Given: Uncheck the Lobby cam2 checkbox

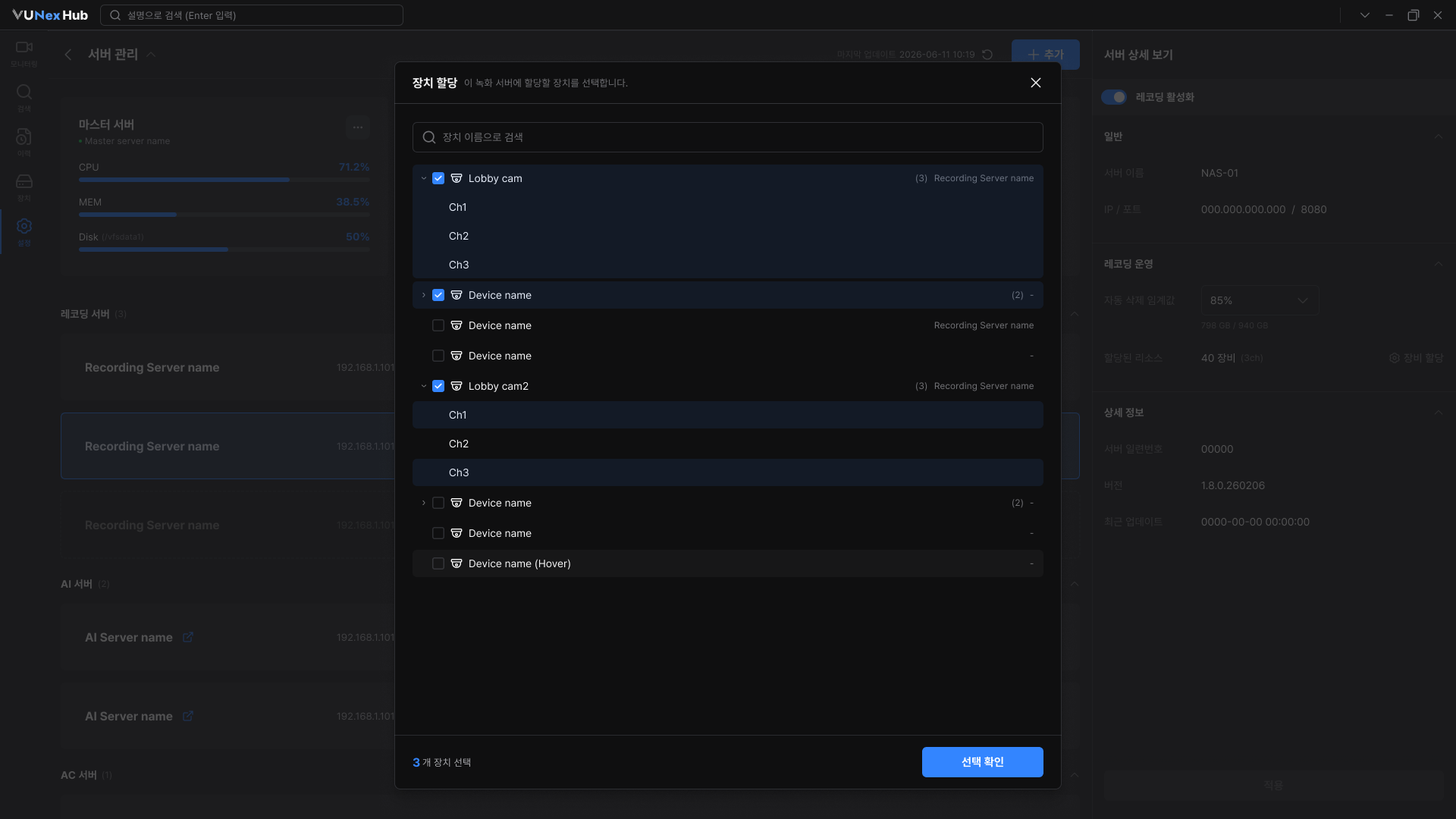Looking at the screenshot, I should [x=438, y=386].
